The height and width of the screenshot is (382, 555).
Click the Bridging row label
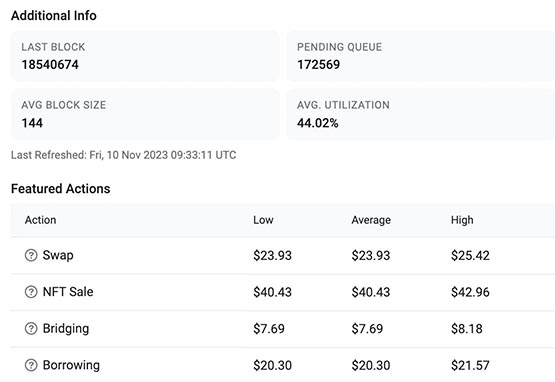tap(66, 329)
